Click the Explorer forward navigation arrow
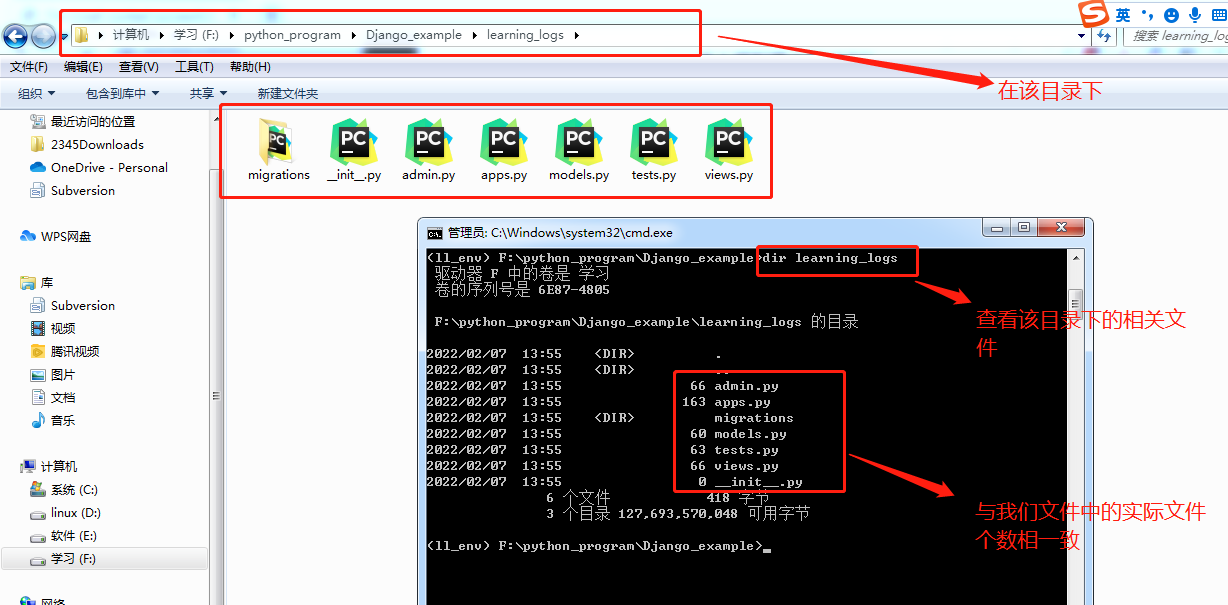 [x=43, y=36]
